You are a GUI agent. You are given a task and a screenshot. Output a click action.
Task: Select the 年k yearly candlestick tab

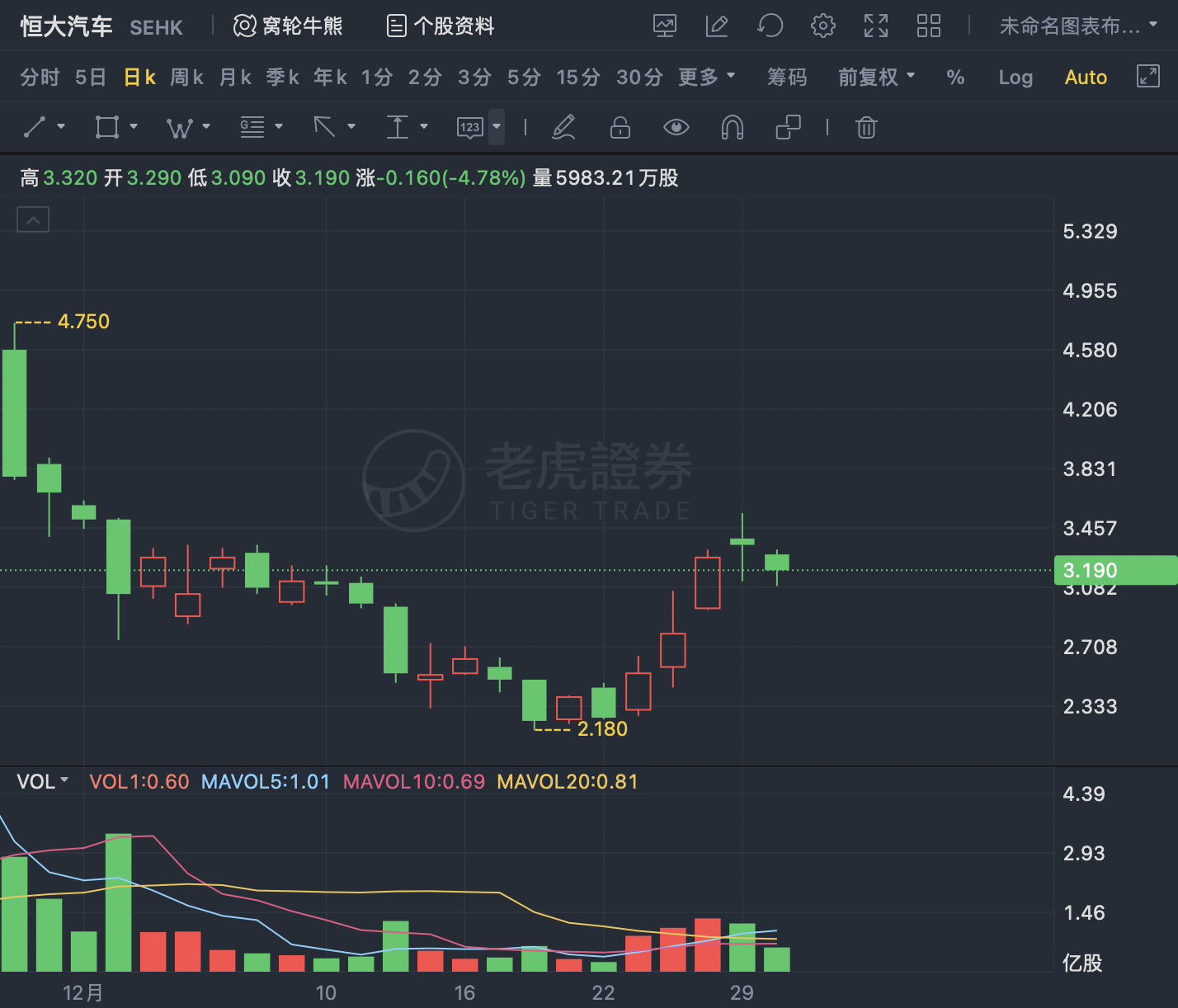click(x=331, y=78)
